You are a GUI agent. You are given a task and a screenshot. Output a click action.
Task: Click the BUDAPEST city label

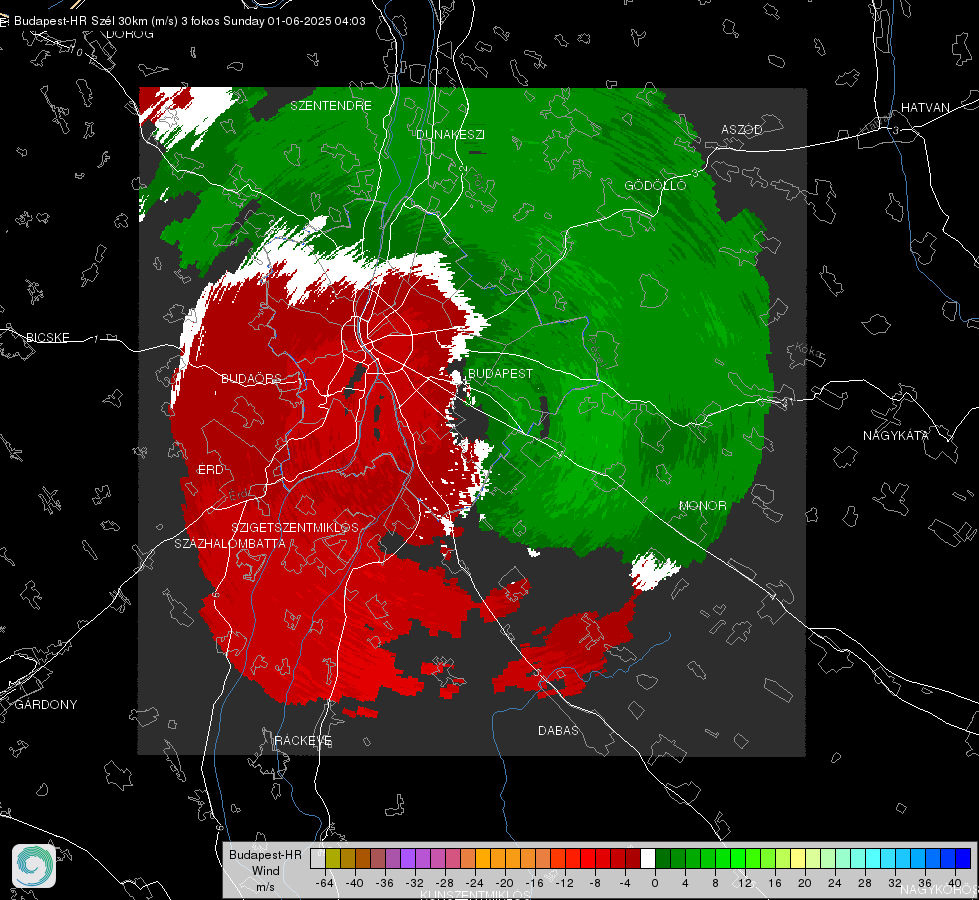[x=501, y=373]
